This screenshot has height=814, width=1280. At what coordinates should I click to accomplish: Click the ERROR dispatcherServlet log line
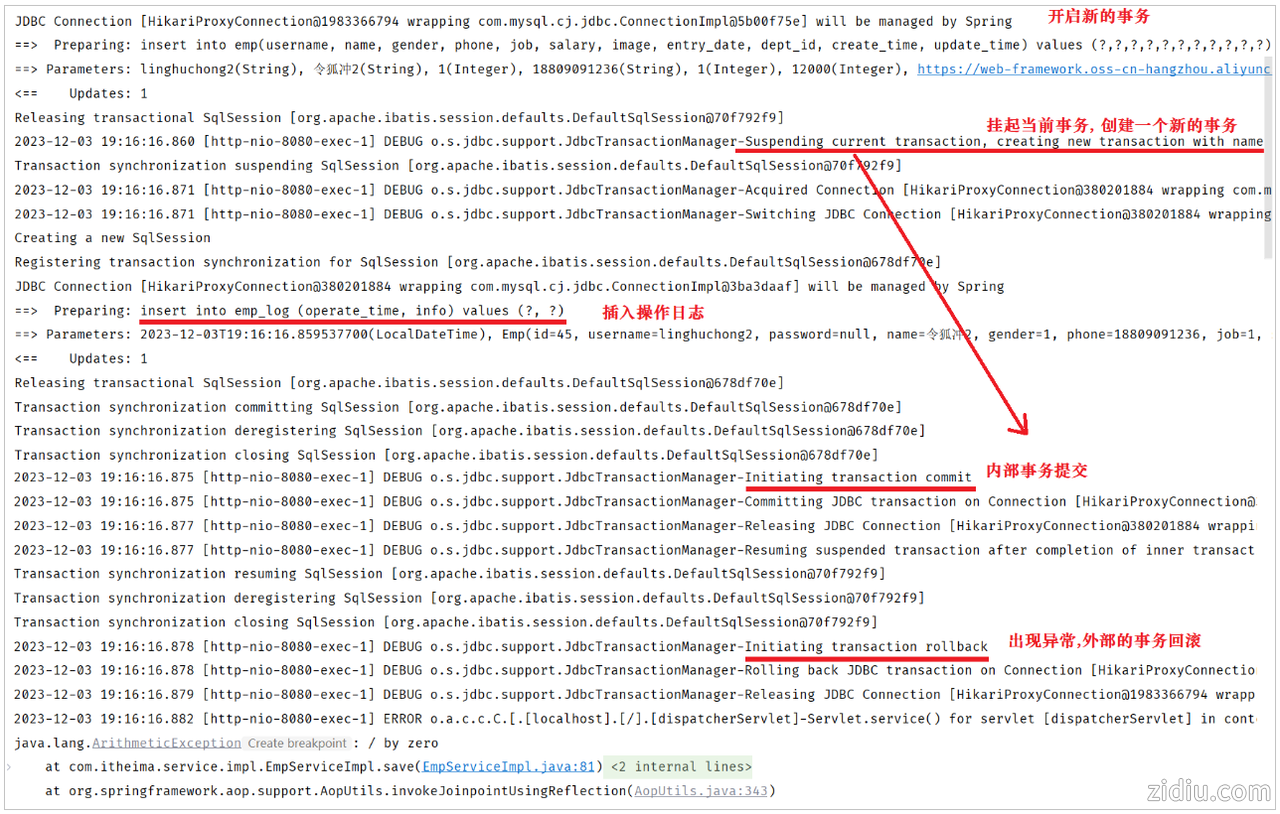click(x=640, y=719)
